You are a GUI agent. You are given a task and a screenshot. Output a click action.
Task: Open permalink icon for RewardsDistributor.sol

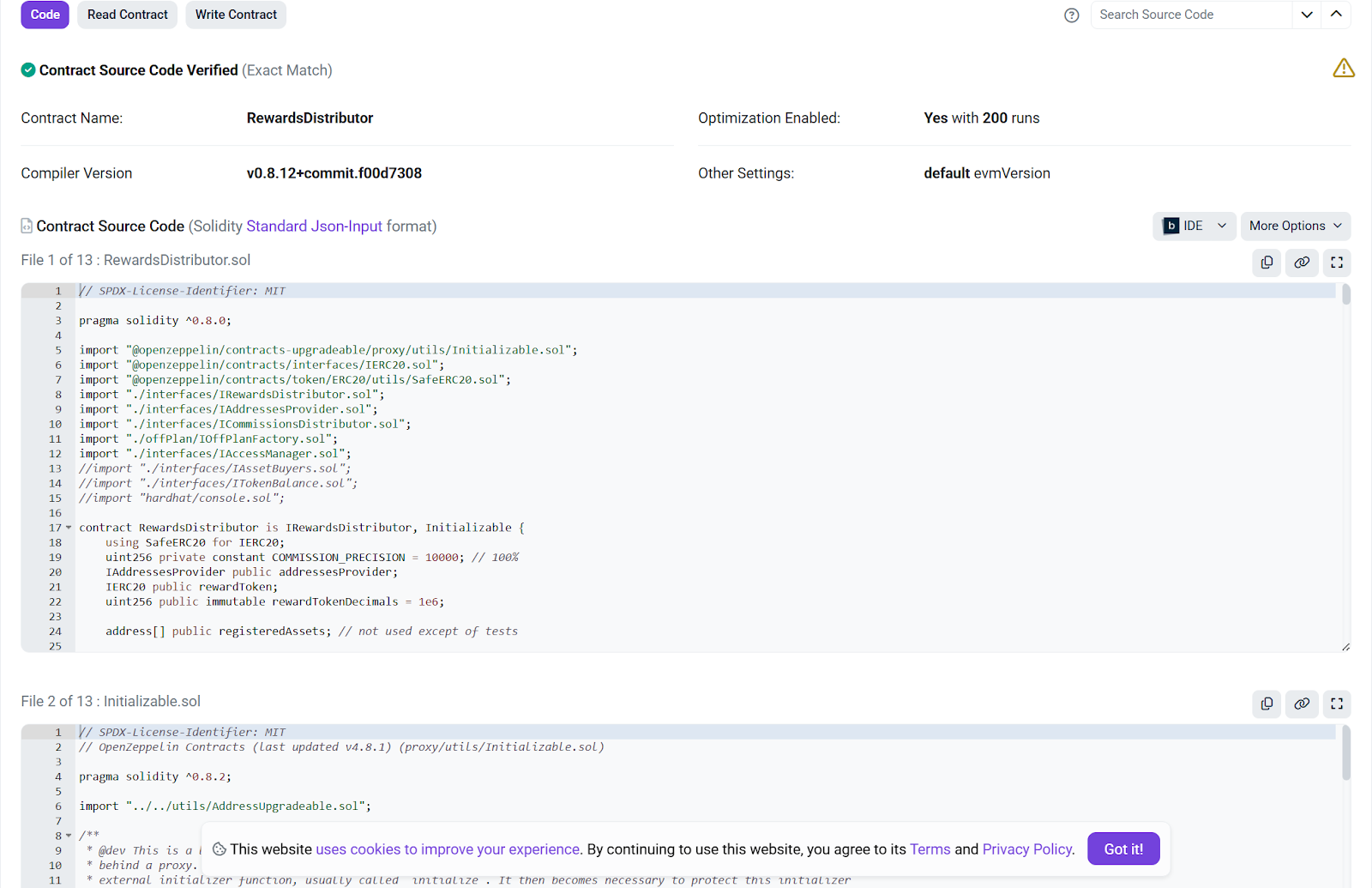[x=1302, y=263]
